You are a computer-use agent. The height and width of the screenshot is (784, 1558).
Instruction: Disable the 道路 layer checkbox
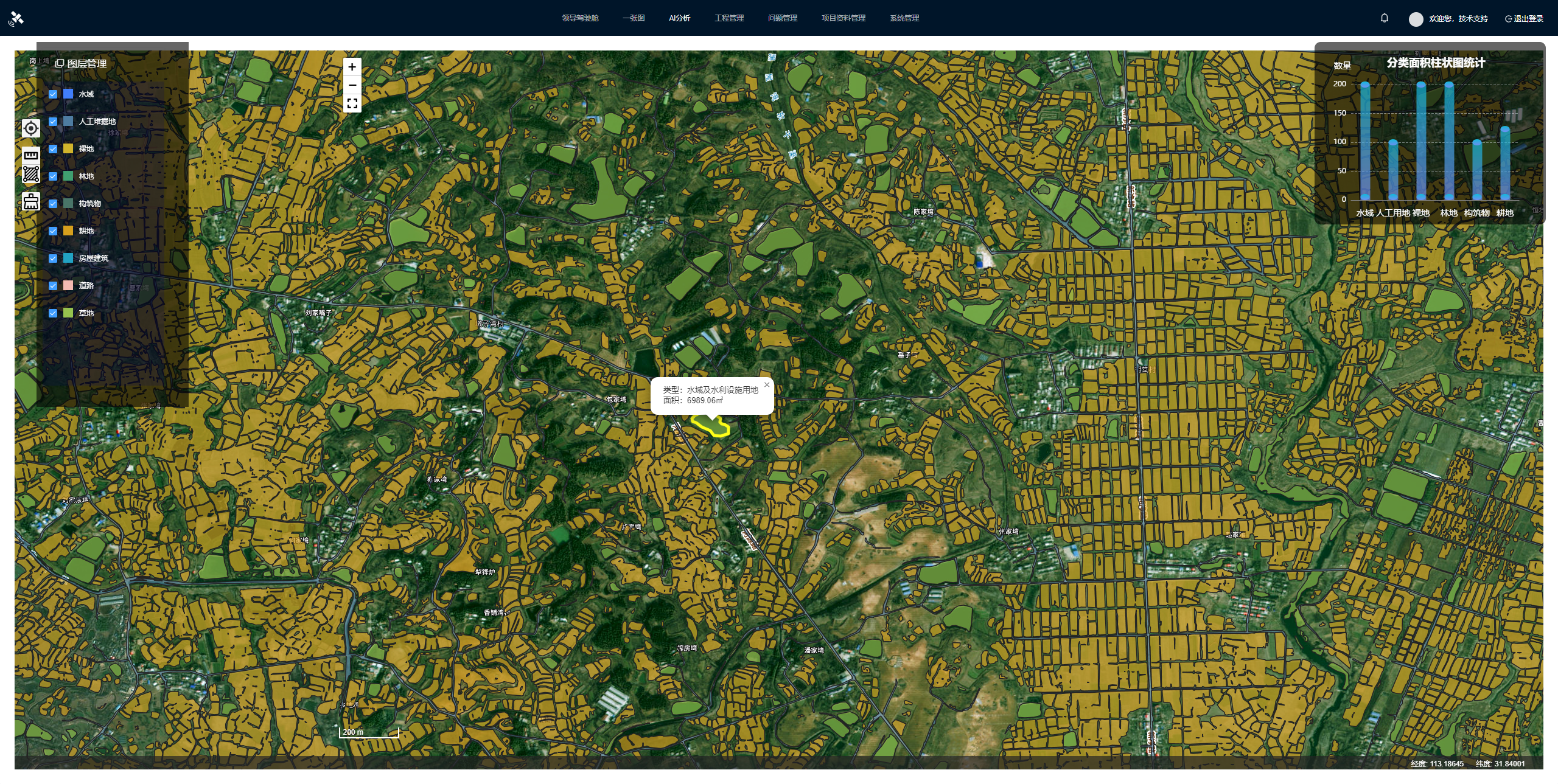click(x=53, y=286)
